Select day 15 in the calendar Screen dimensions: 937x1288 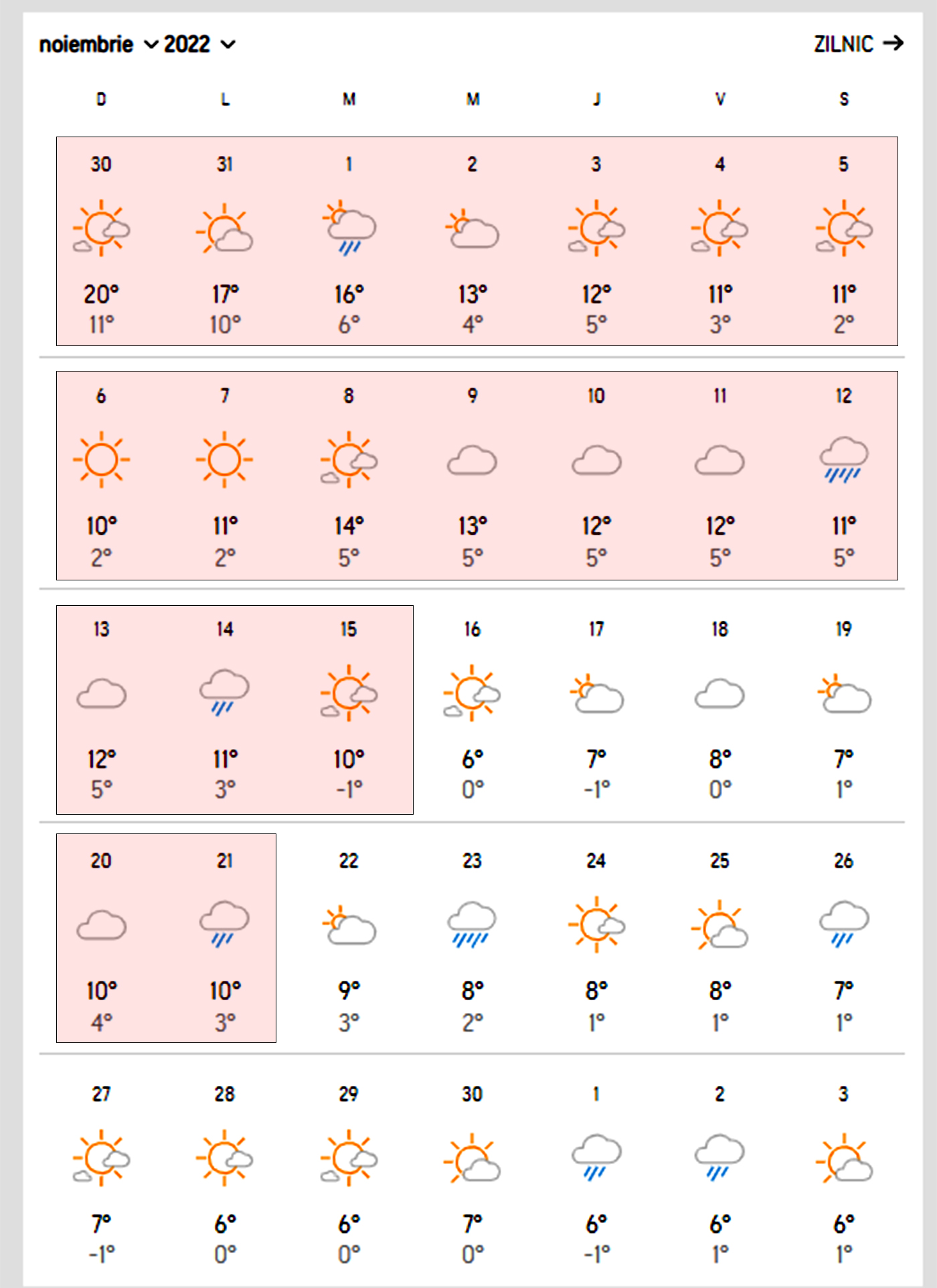click(x=349, y=629)
